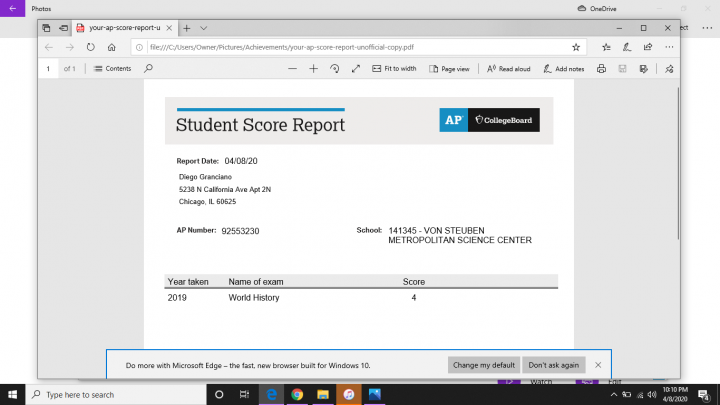Open Task View
The image size is (720, 405).
click(x=244, y=394)
